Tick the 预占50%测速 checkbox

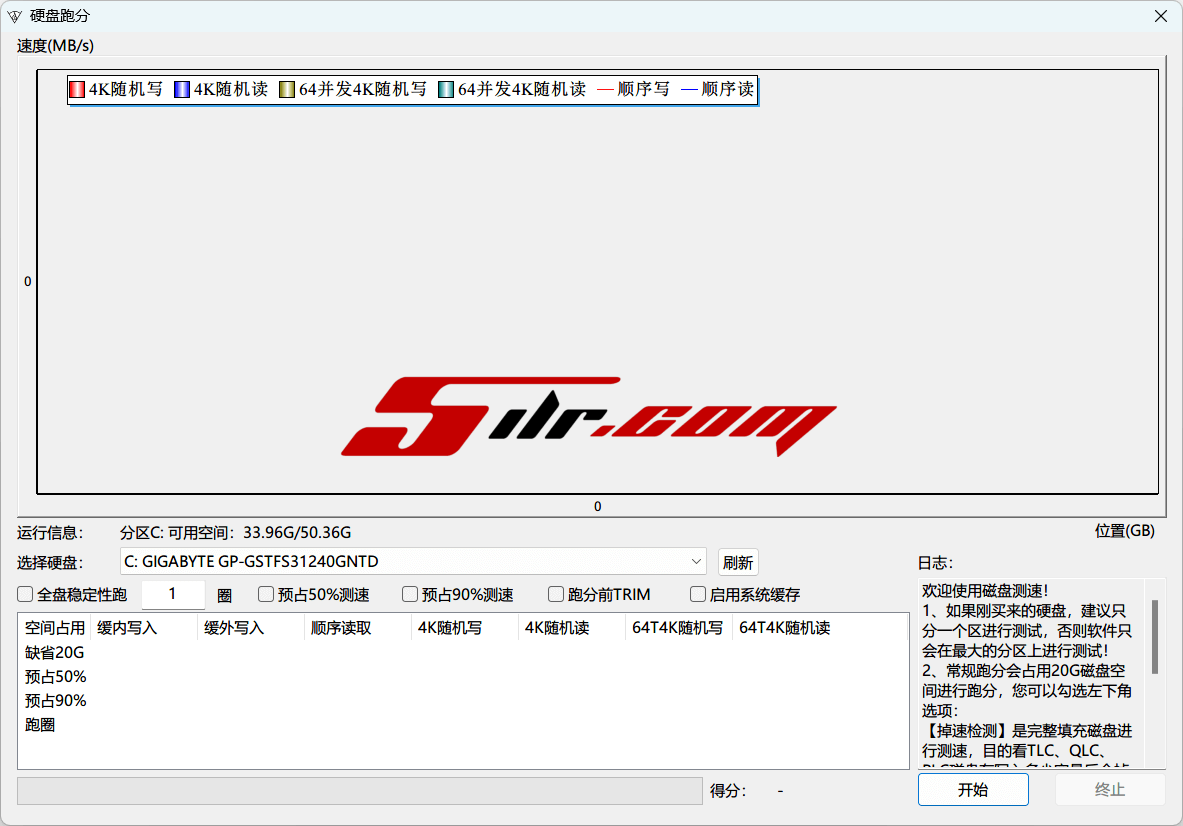(x=266, y=594)
